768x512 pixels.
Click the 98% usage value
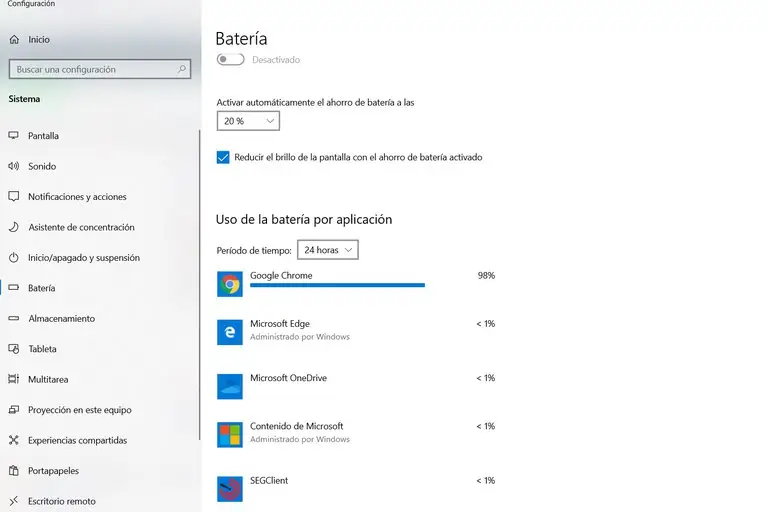pos(486,275)
